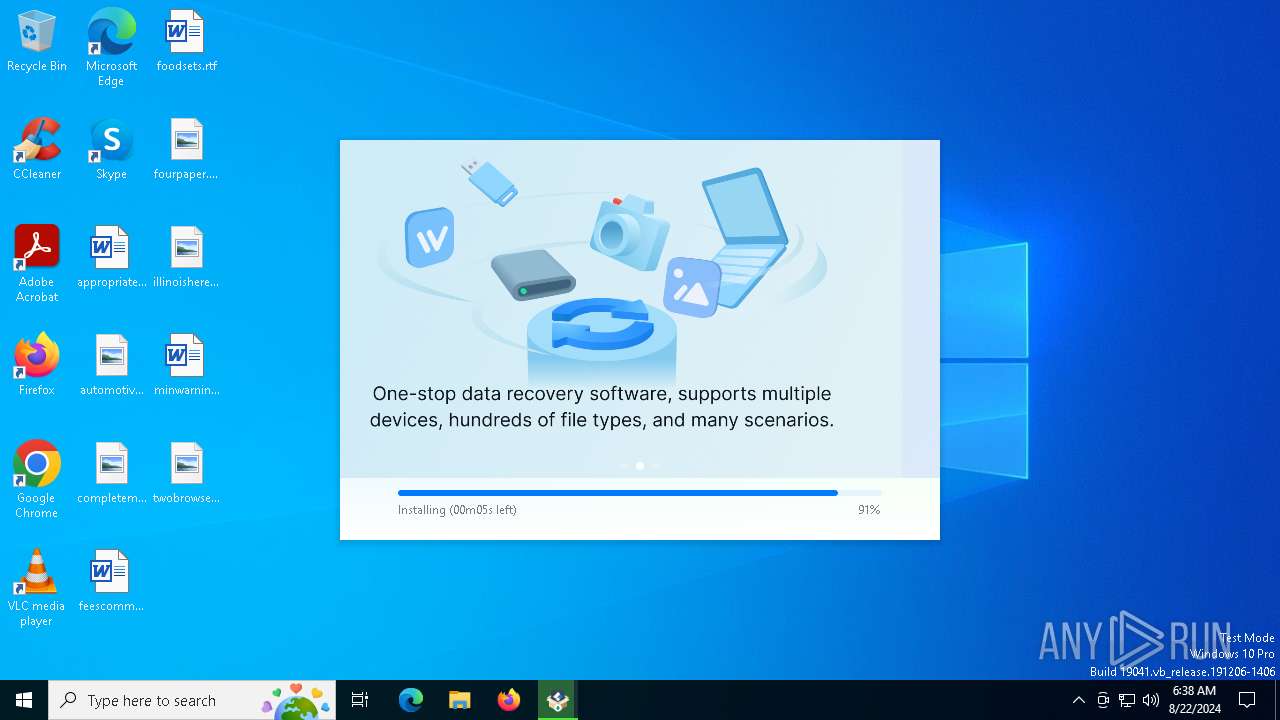Launch Google Chrome desktop shortcut
Image resolution: width=1280 pixels, height=720 pixels.
pos(36,480)
